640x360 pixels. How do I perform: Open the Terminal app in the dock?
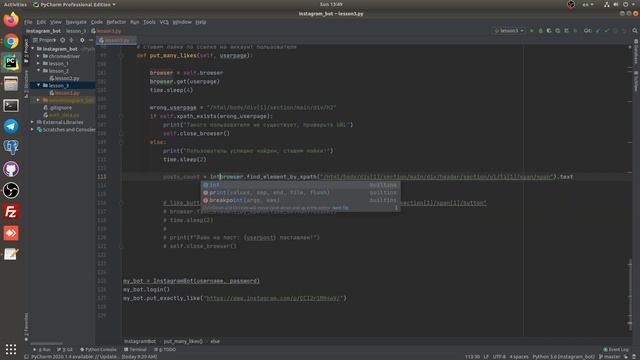[11, 105]
